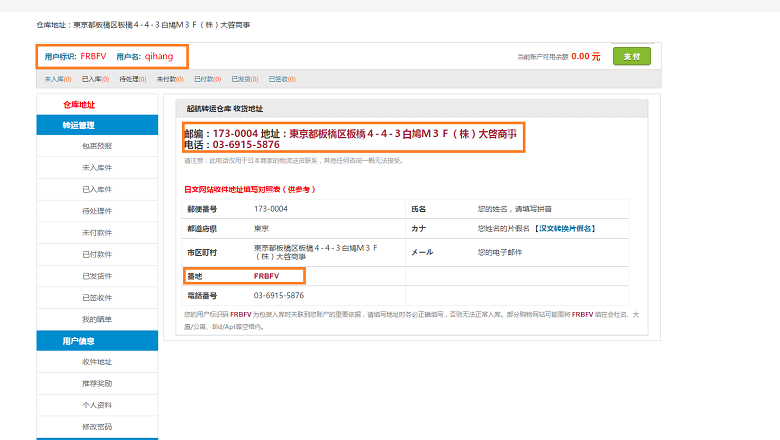This screenshot has width=780, height=440.
Task: Open 修改密码 in the sidebar
Action: coord(97,427)
